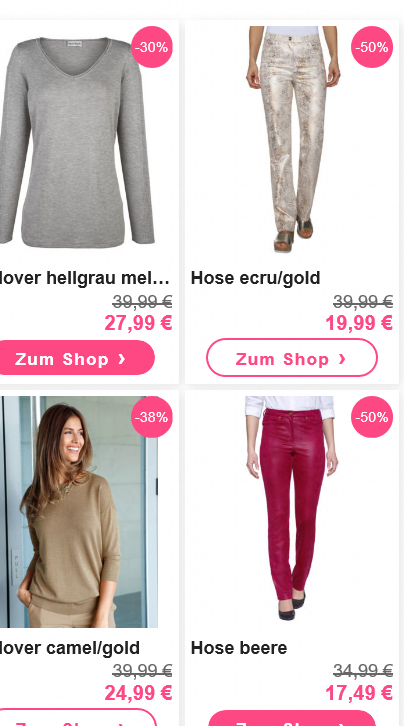Click the -38% badge on camel pullover
Screen dimensions: 404x726
tap(152, 417)
